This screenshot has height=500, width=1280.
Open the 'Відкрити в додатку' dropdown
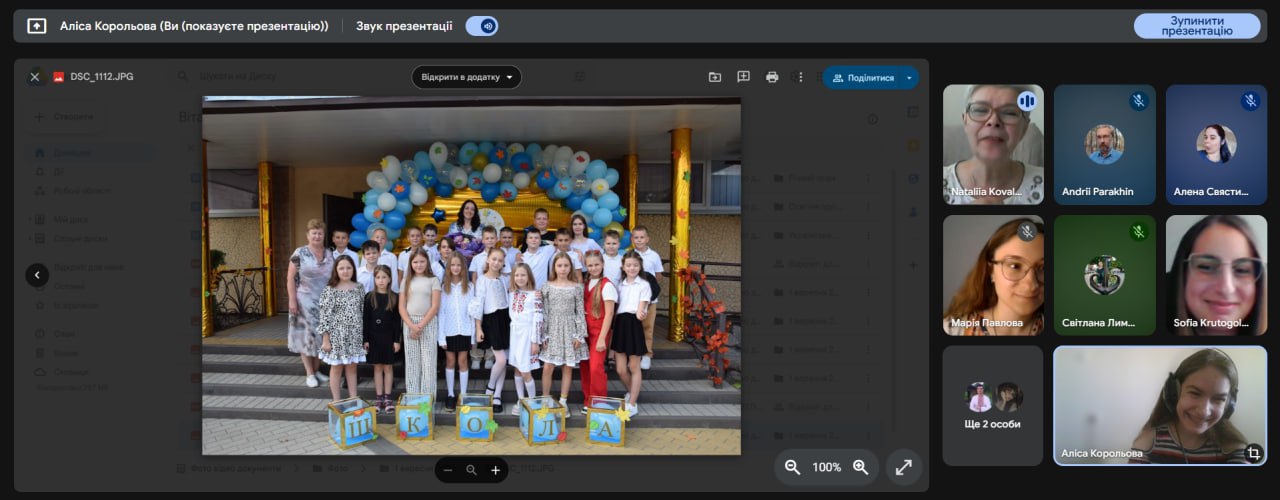(x=466, y=77)
